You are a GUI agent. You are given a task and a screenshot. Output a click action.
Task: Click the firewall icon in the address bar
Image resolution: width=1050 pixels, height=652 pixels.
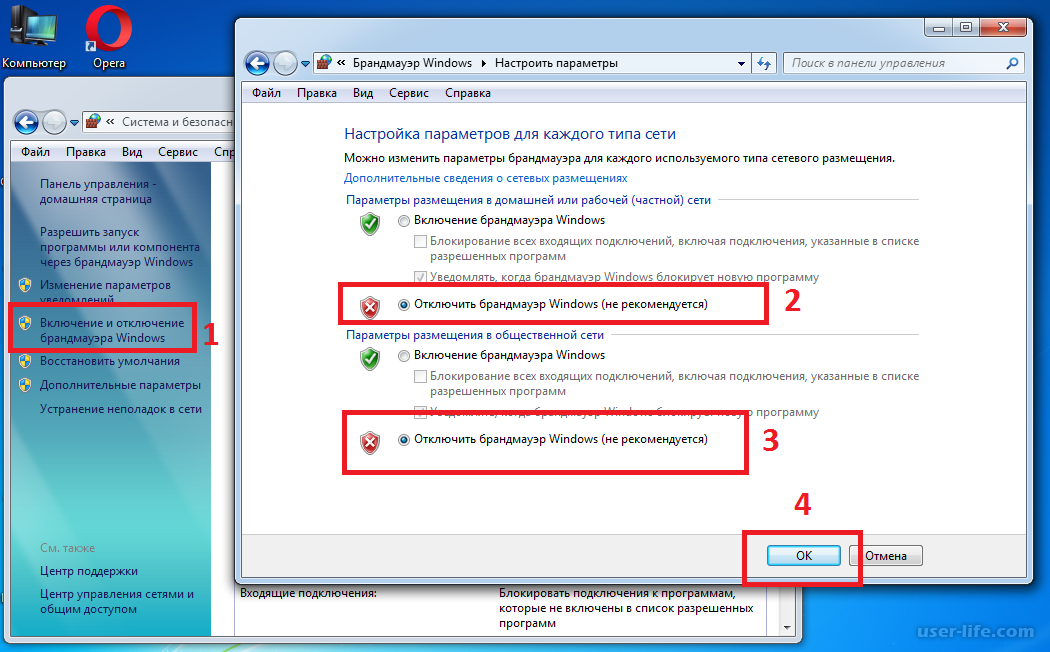coord(325,63)
